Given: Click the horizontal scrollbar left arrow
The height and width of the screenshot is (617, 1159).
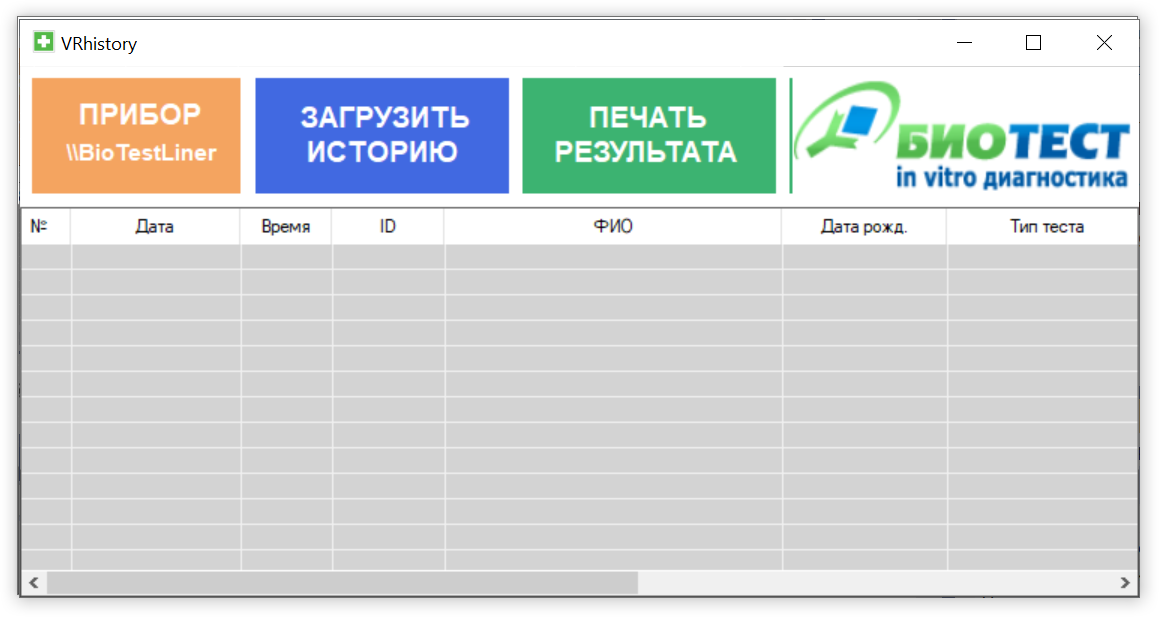Looking at the screenshot, I should click(x=34, y=582).
